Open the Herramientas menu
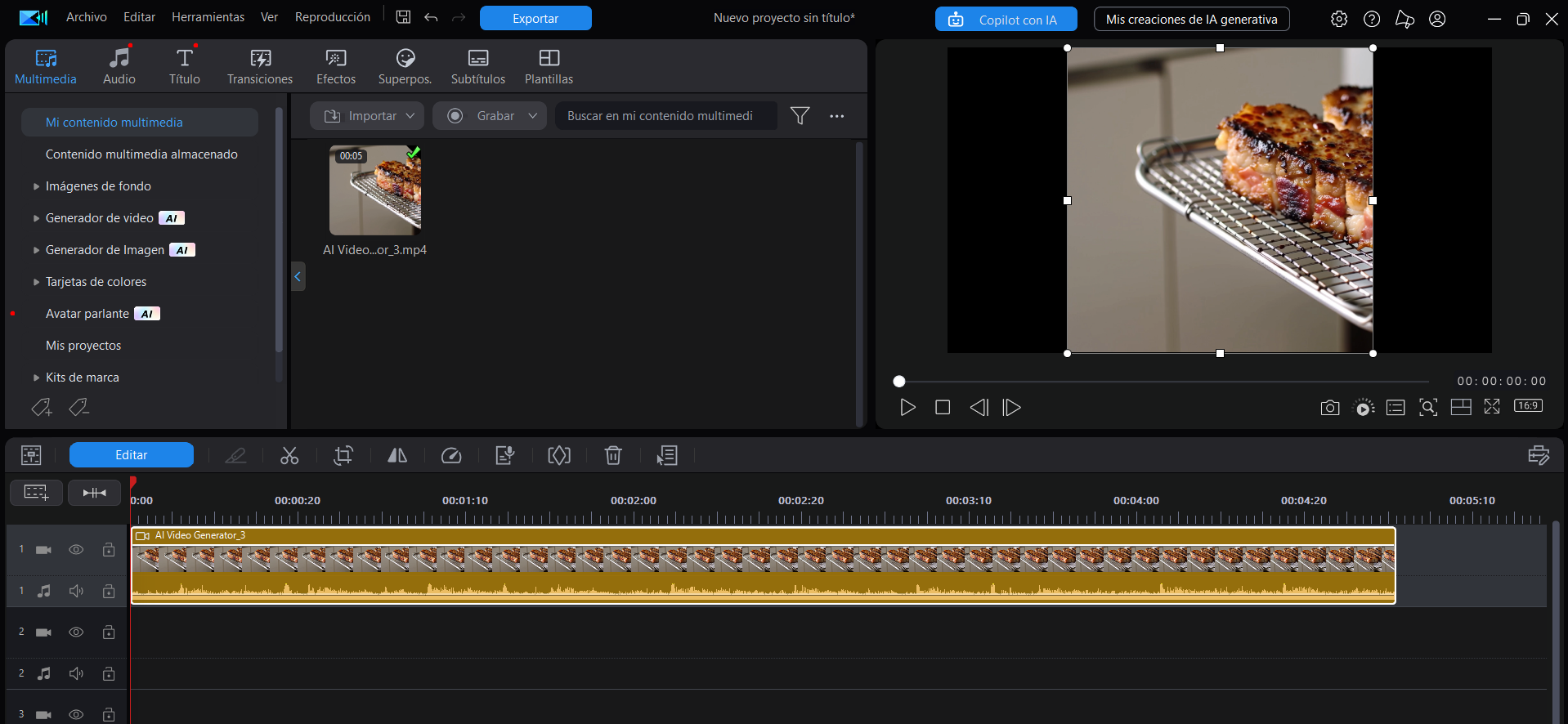 [208, 17]
